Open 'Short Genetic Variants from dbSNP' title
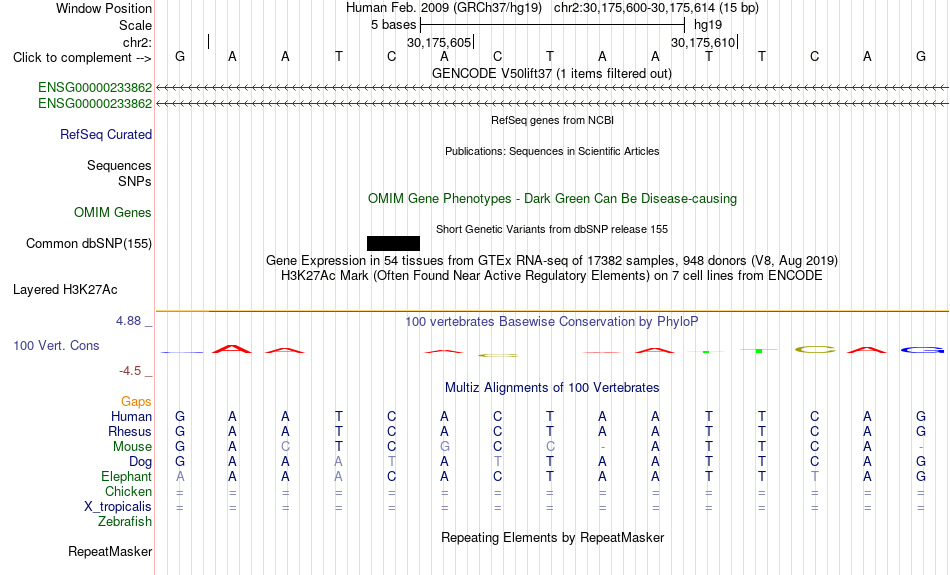The image size is (950, 575). [552, 229]
